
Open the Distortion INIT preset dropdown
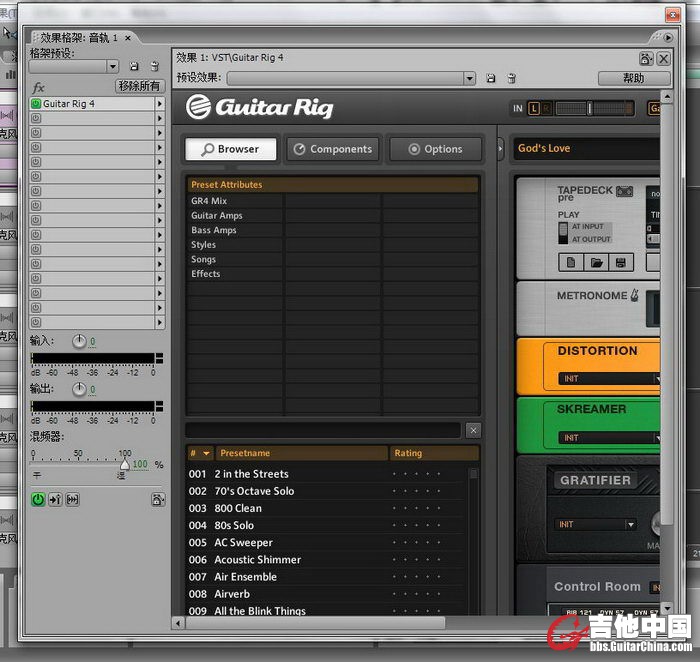coord(657,379)
